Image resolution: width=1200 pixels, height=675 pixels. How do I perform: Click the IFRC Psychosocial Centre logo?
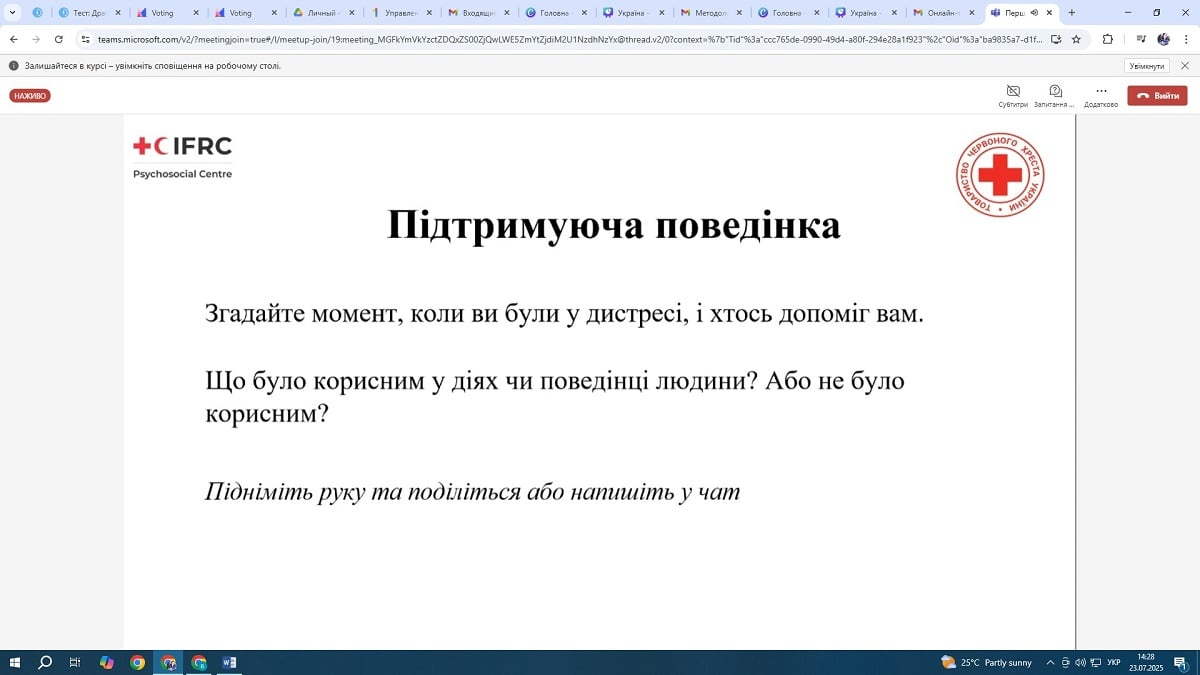point(182,157)
